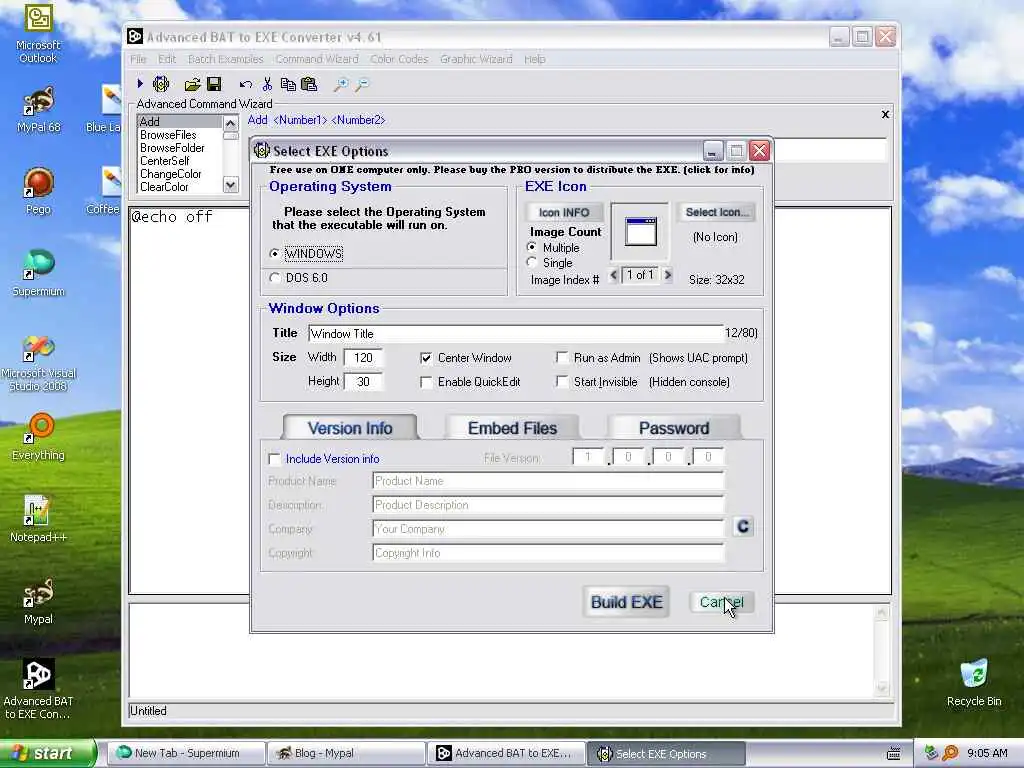Image resolution: width=1024 pixels, height=768 pixels.
Task: Click the Mypal raccoon desktop icon
Action: point(38,601)
